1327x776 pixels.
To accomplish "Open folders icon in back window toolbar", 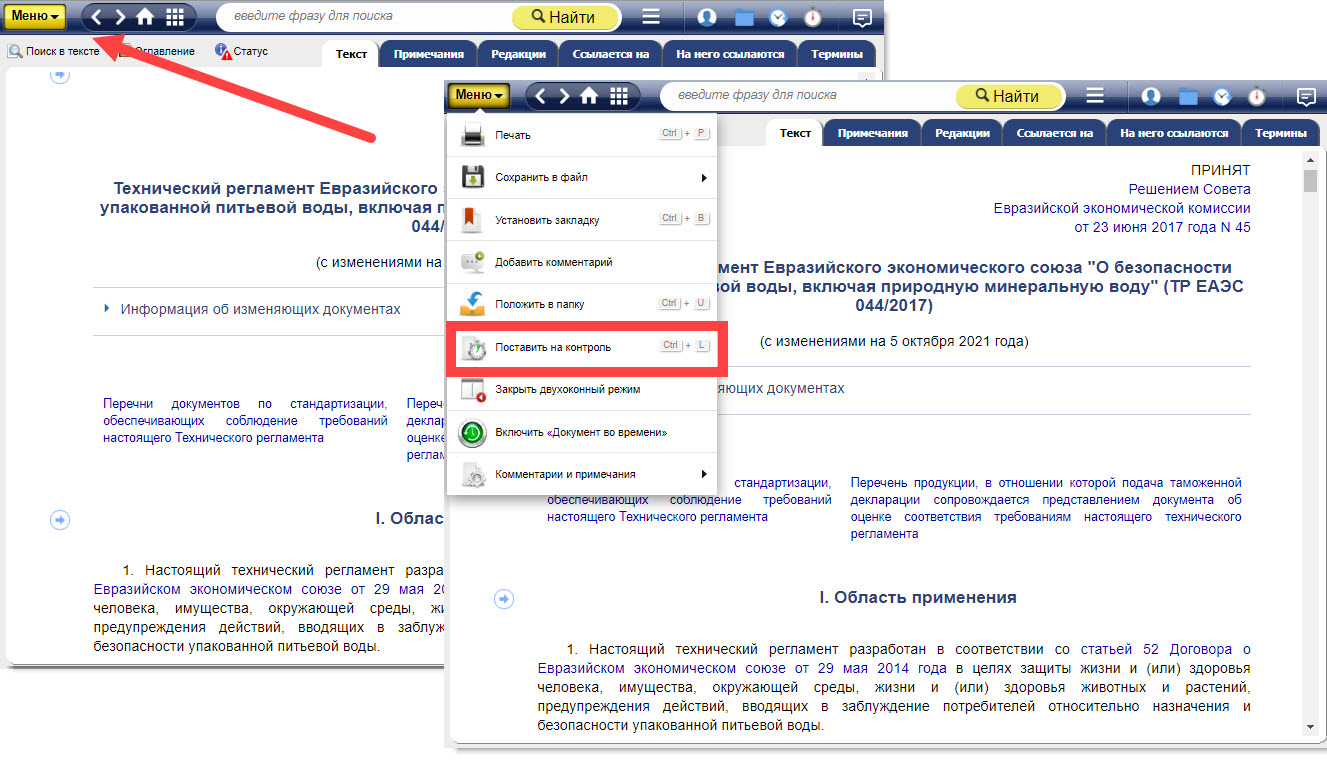I will pos(744,16).
